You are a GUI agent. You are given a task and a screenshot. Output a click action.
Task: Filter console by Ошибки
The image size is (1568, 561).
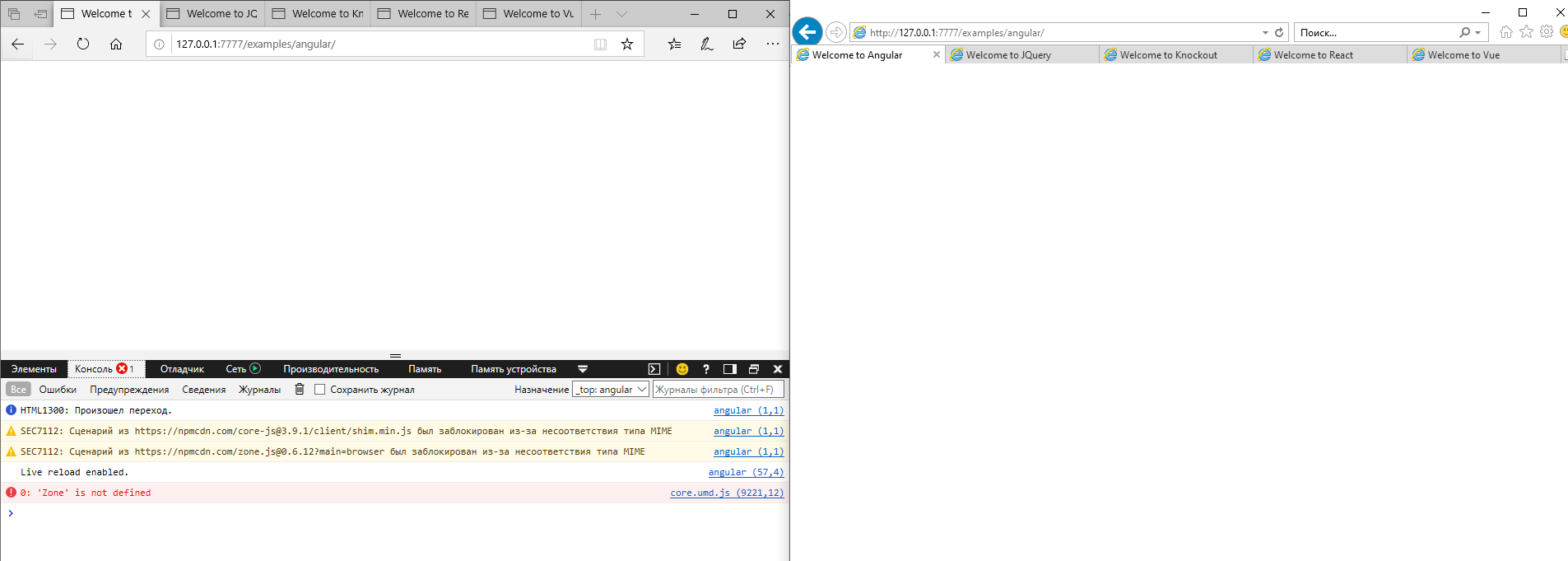[58, 390]
